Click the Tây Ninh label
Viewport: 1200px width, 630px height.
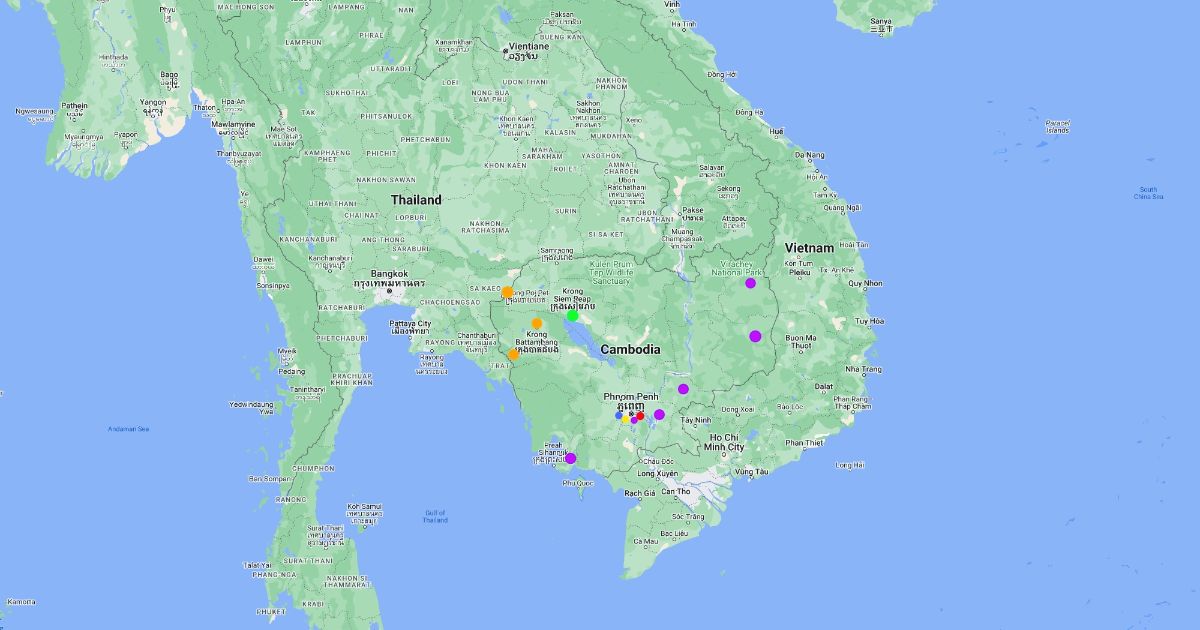point(696,420)
